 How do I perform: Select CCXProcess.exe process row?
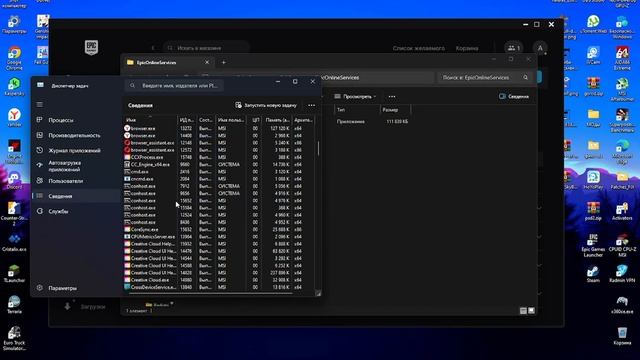click(219, 157)
